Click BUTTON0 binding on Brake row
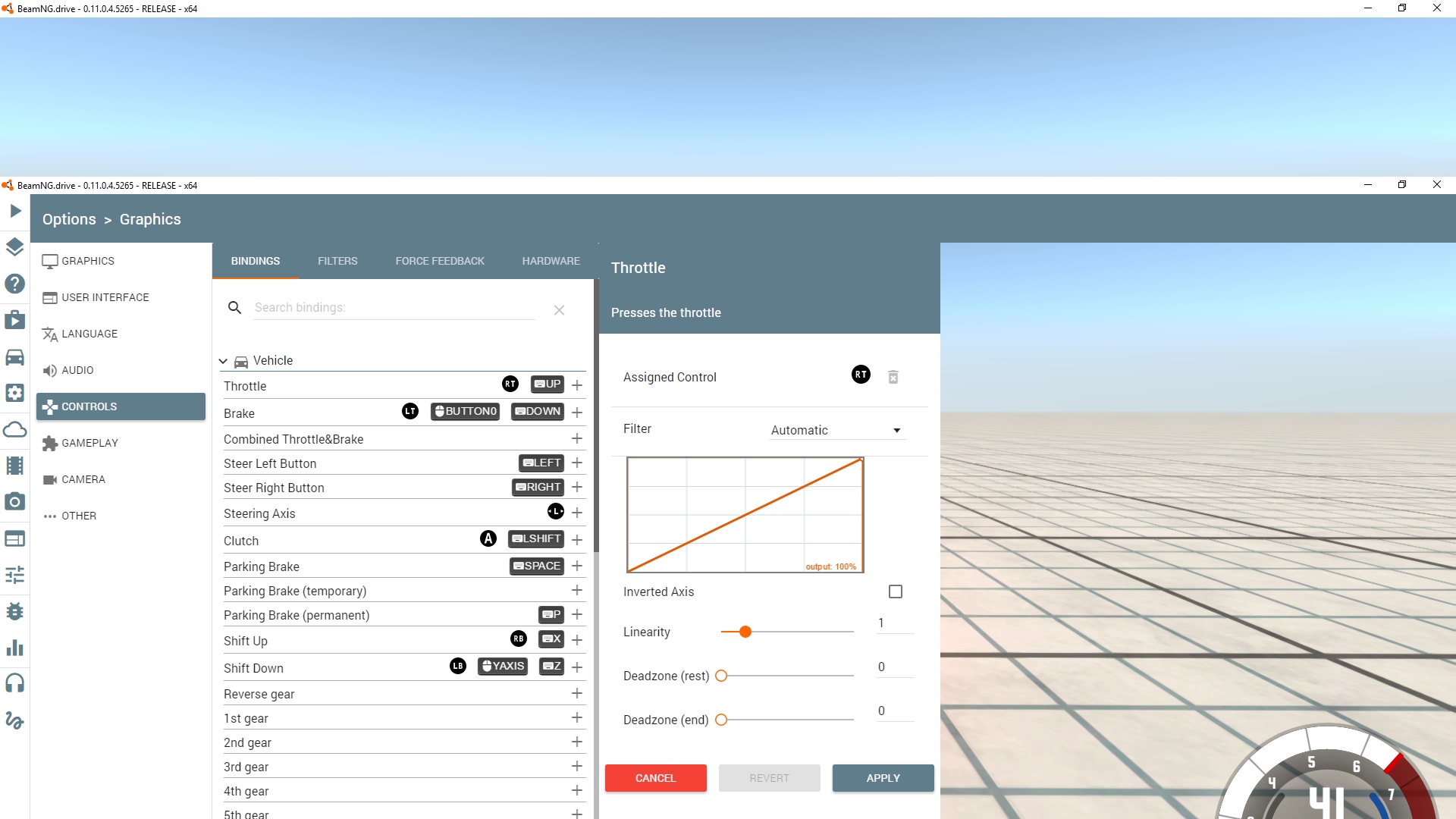Screen dimensions: 1456x819 466,412
